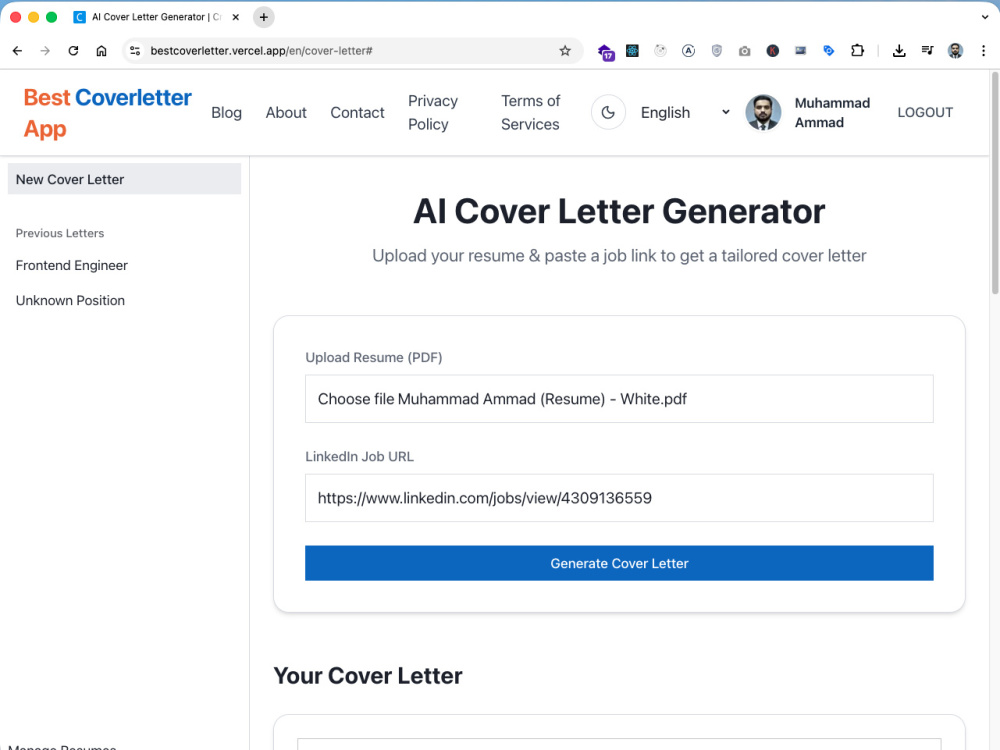Open the Extensions puzzle piece menu
The height and width of the screenshot is (750, 1000).
click(x=857, y=50)
